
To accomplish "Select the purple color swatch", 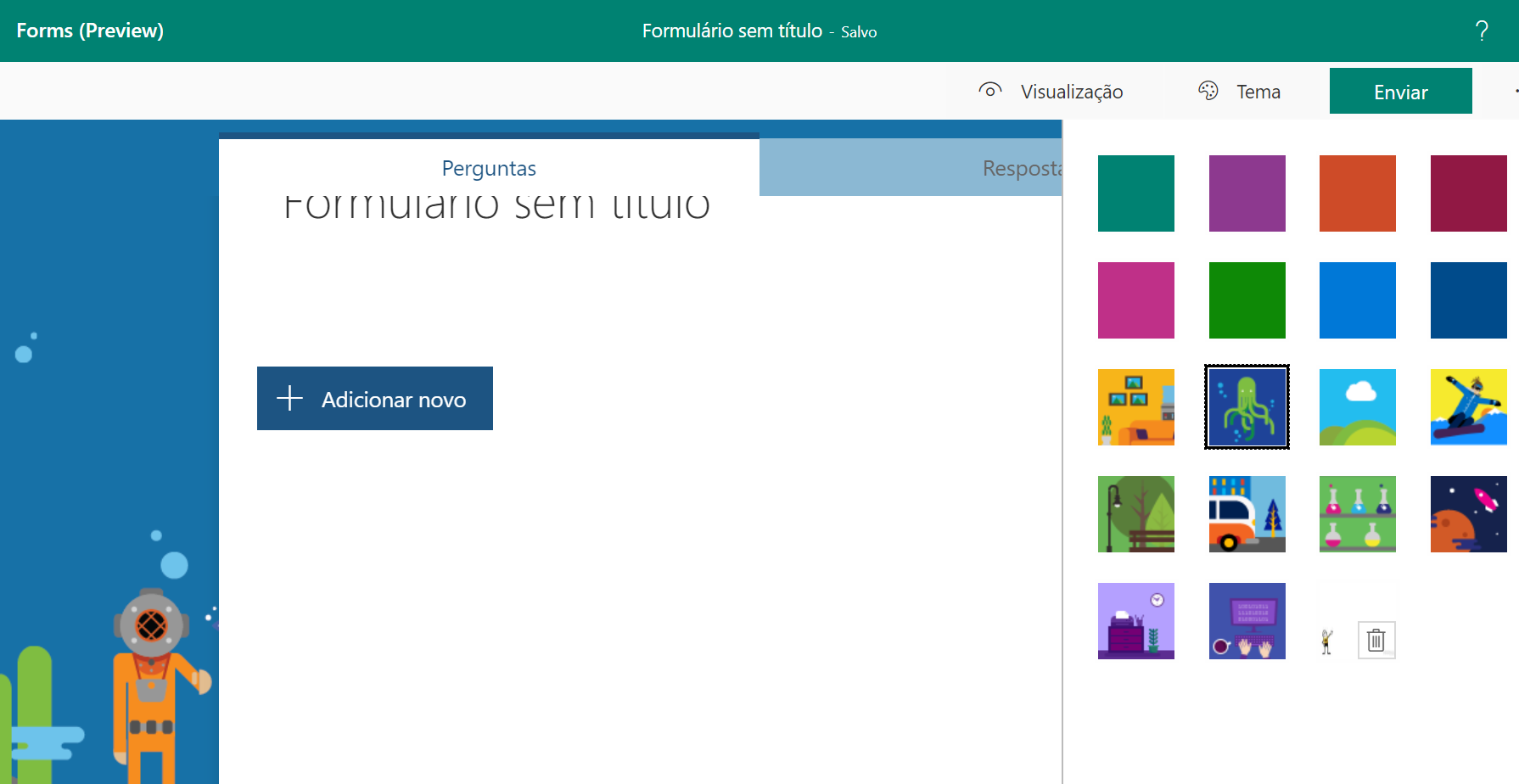I will (x=1247, y=193).
